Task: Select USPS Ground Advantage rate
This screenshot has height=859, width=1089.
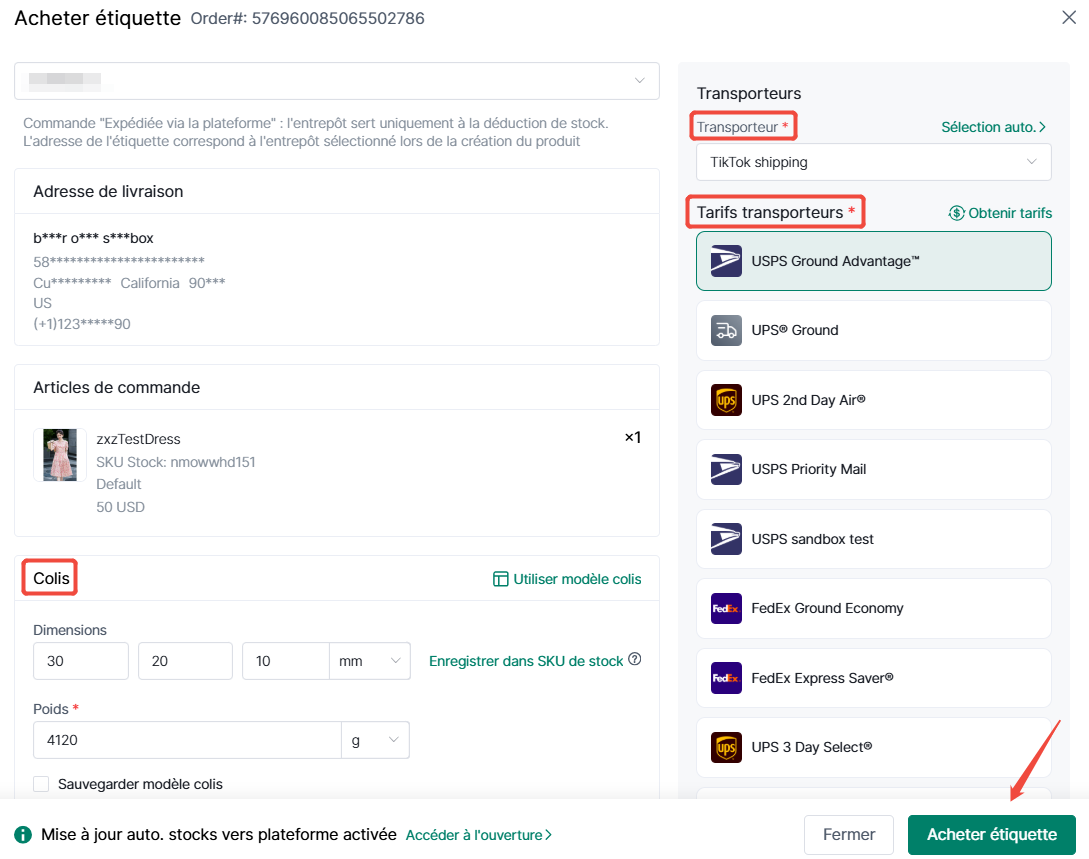Action: click(874, 261)
